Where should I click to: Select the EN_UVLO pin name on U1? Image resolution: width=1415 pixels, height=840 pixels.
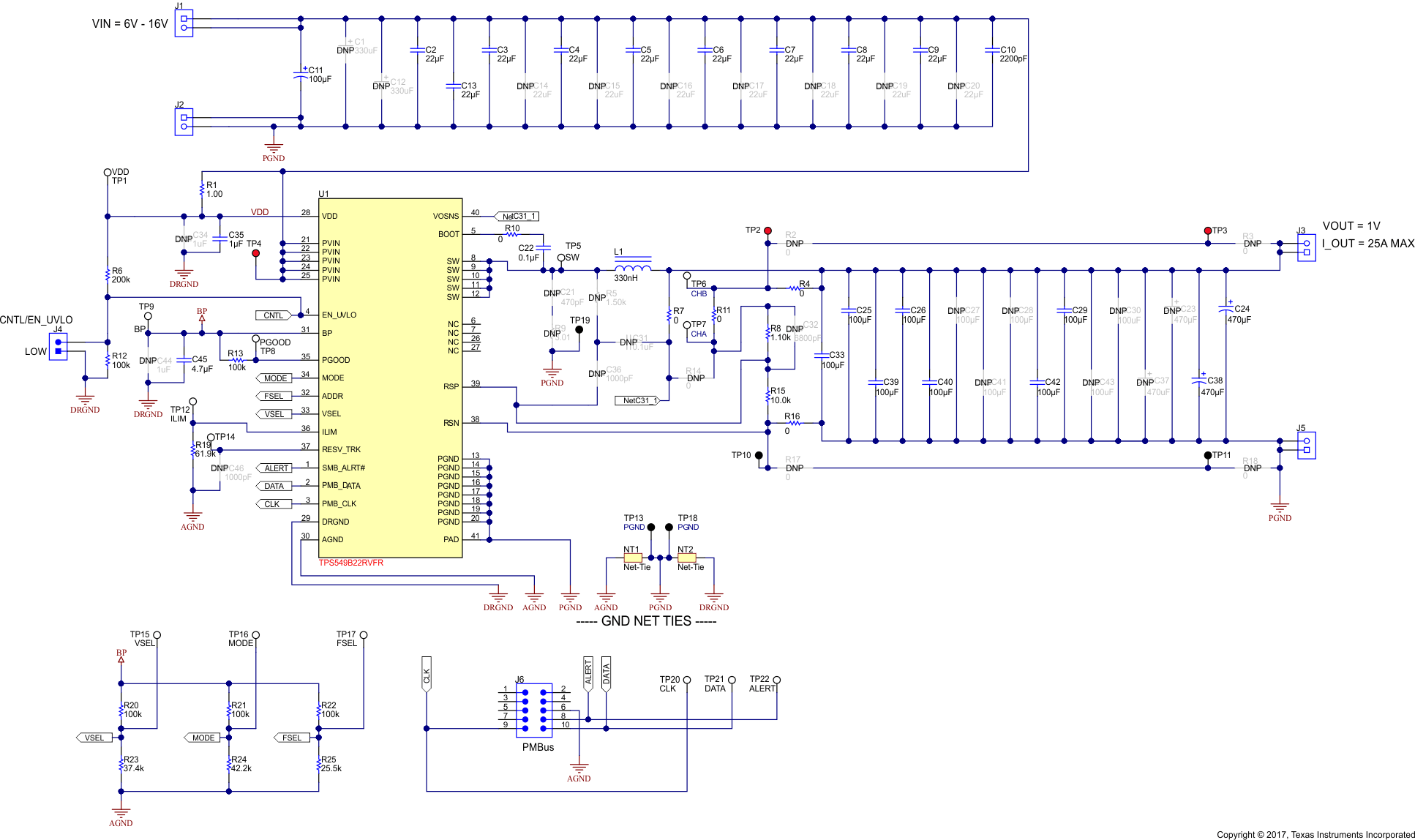pyautogui.click(x=339, y=315)
